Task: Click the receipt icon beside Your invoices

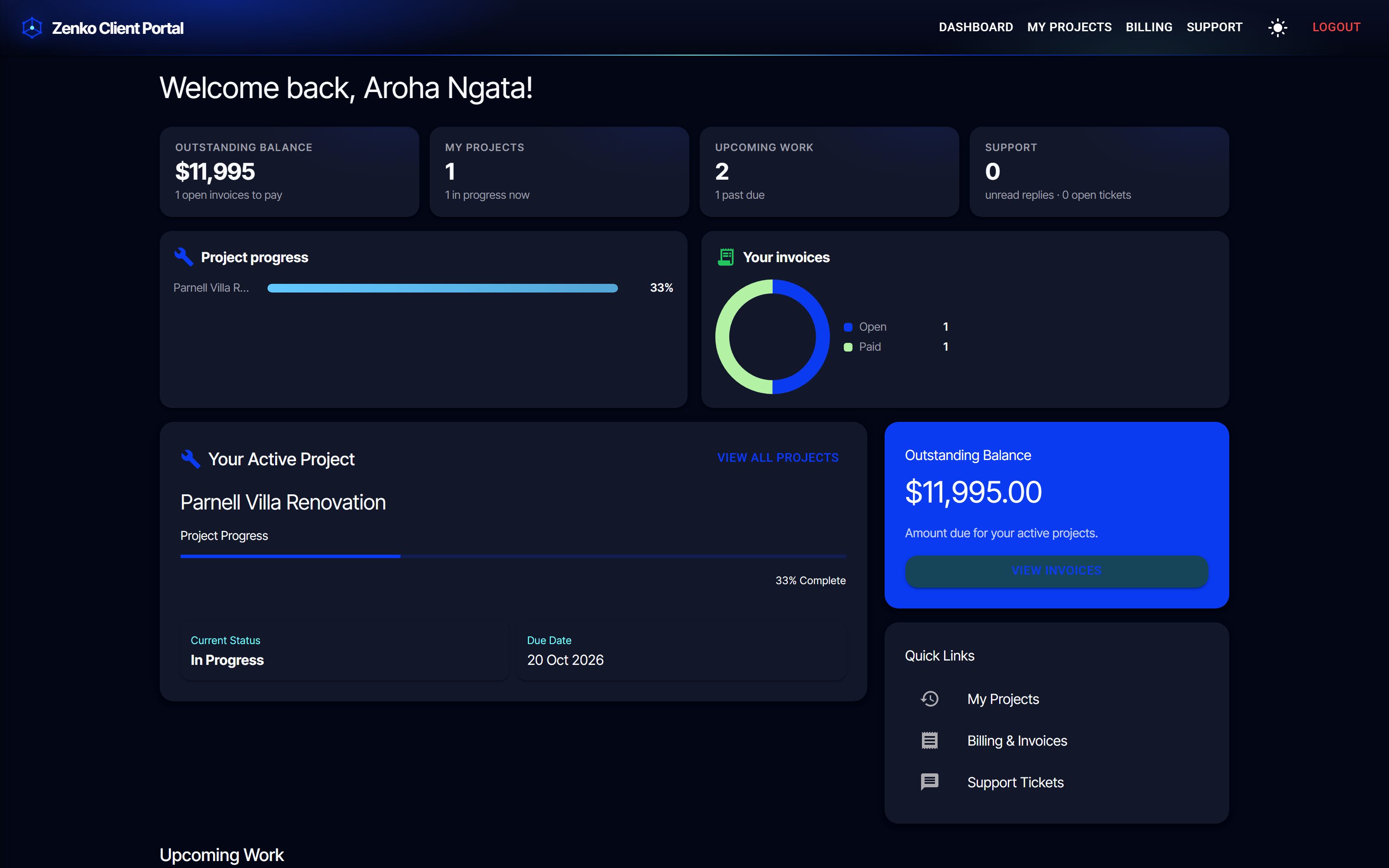Action: pyautogui.click(x=726, y=256)
